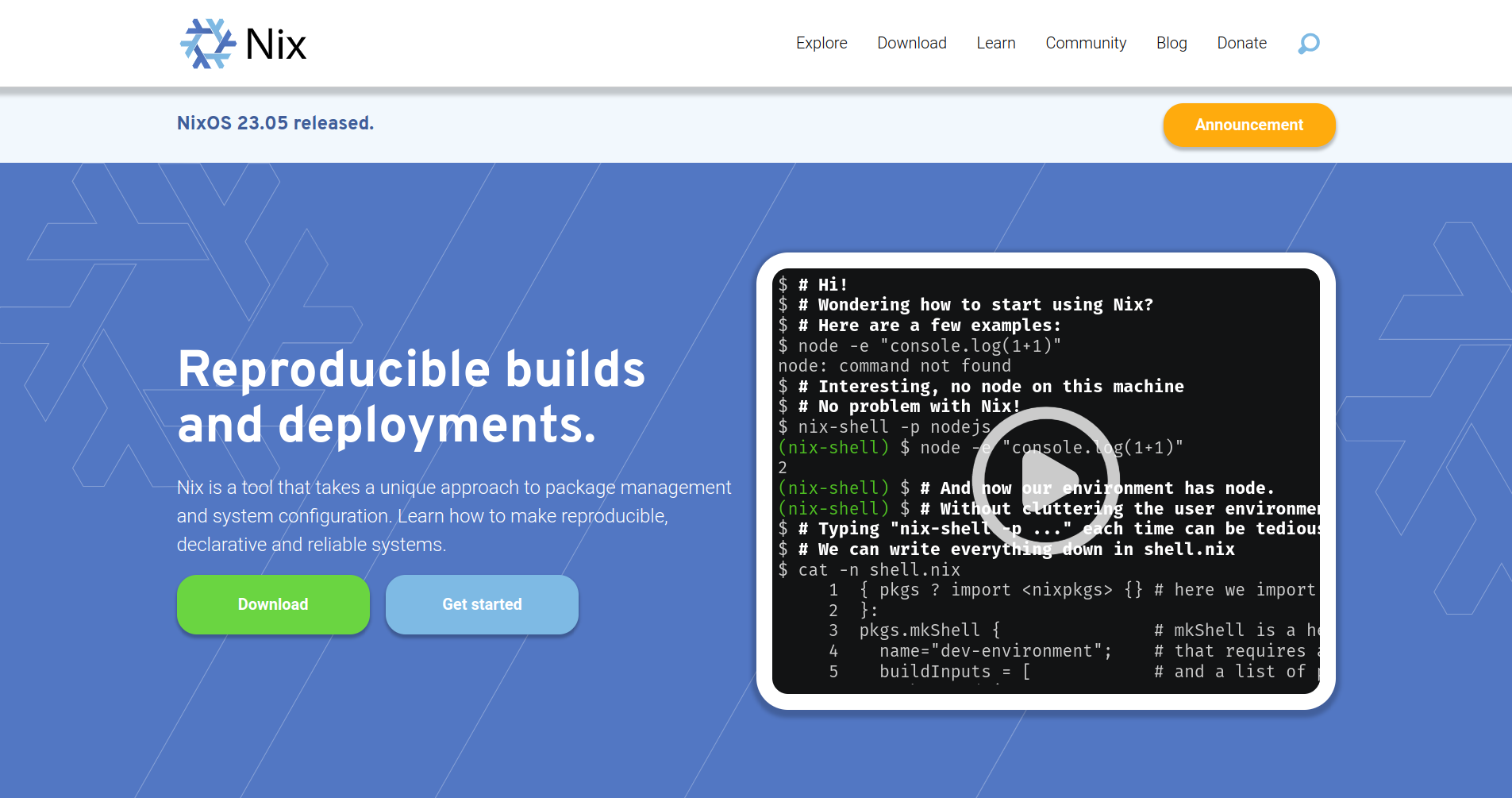Click the "Reproducible builds and deployments." heading
The image size is (1512, 798).
coord(411,396)
